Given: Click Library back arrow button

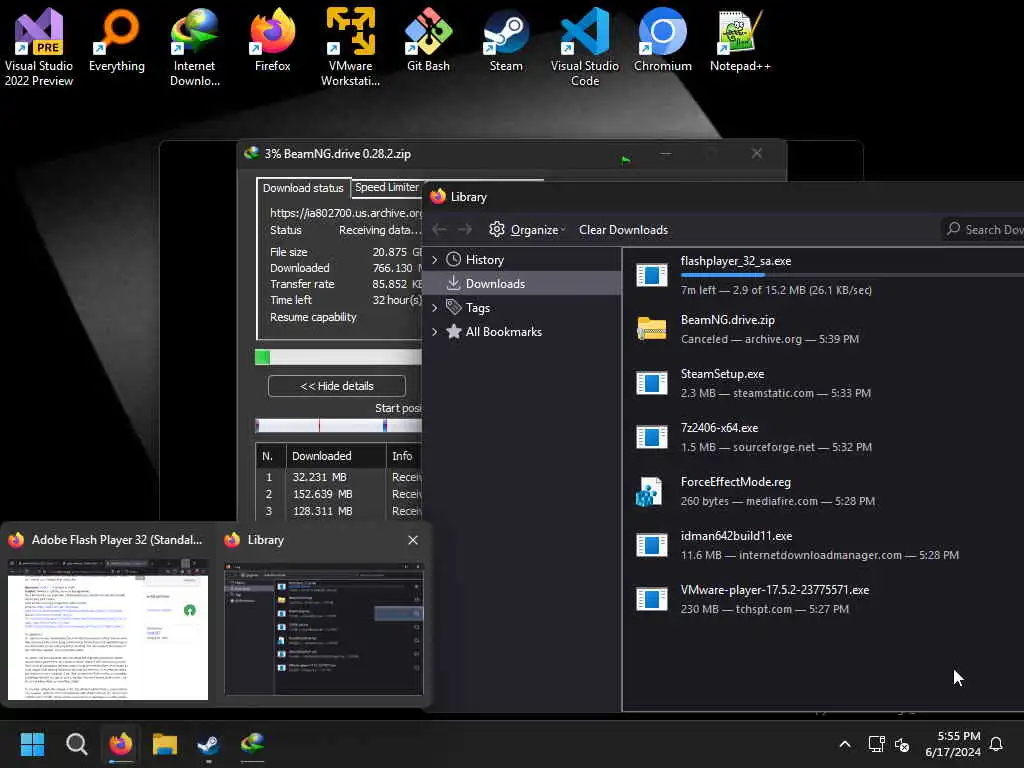Looking at the screenshot, I should 439,230.
